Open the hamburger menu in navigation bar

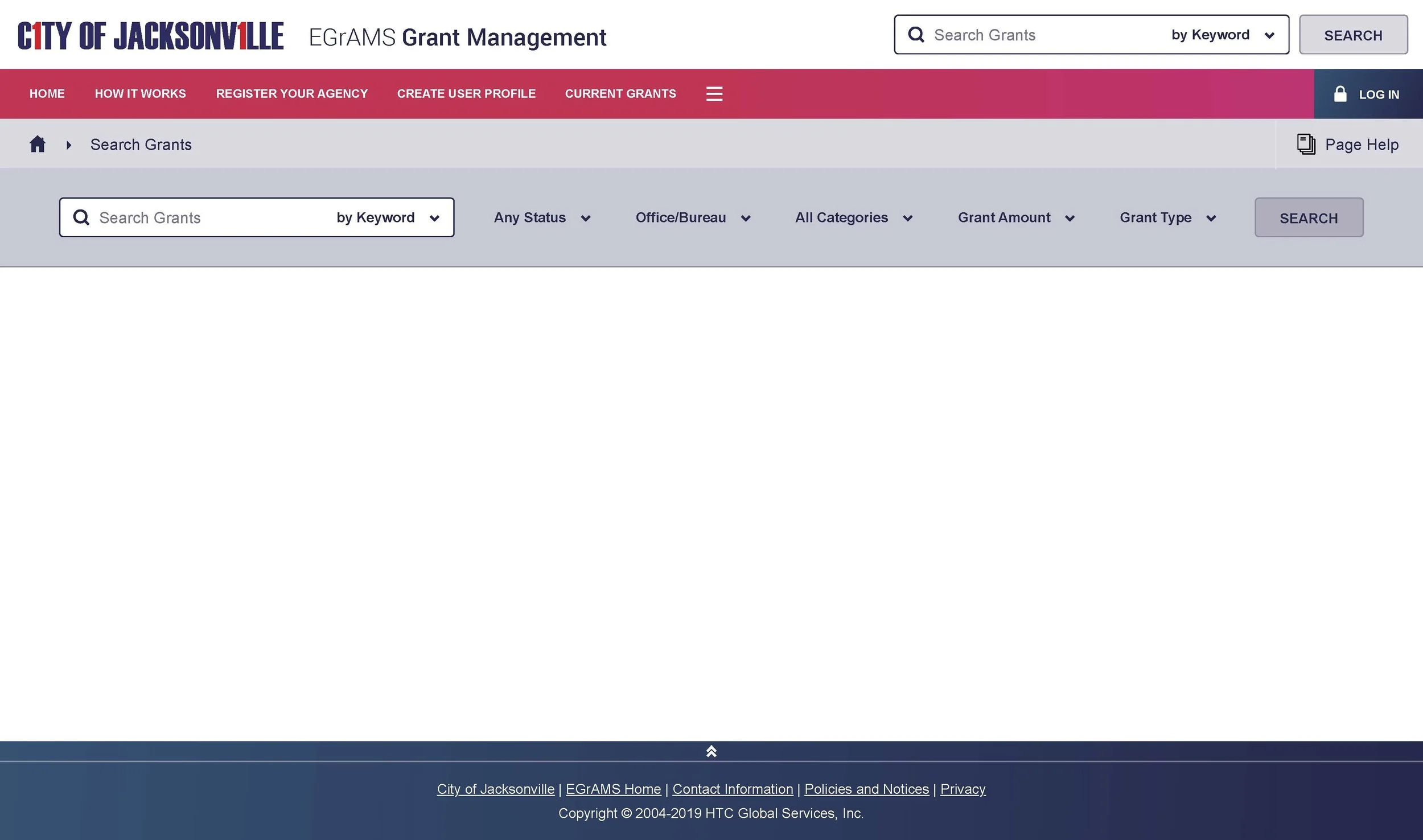[x=714, y=94]
